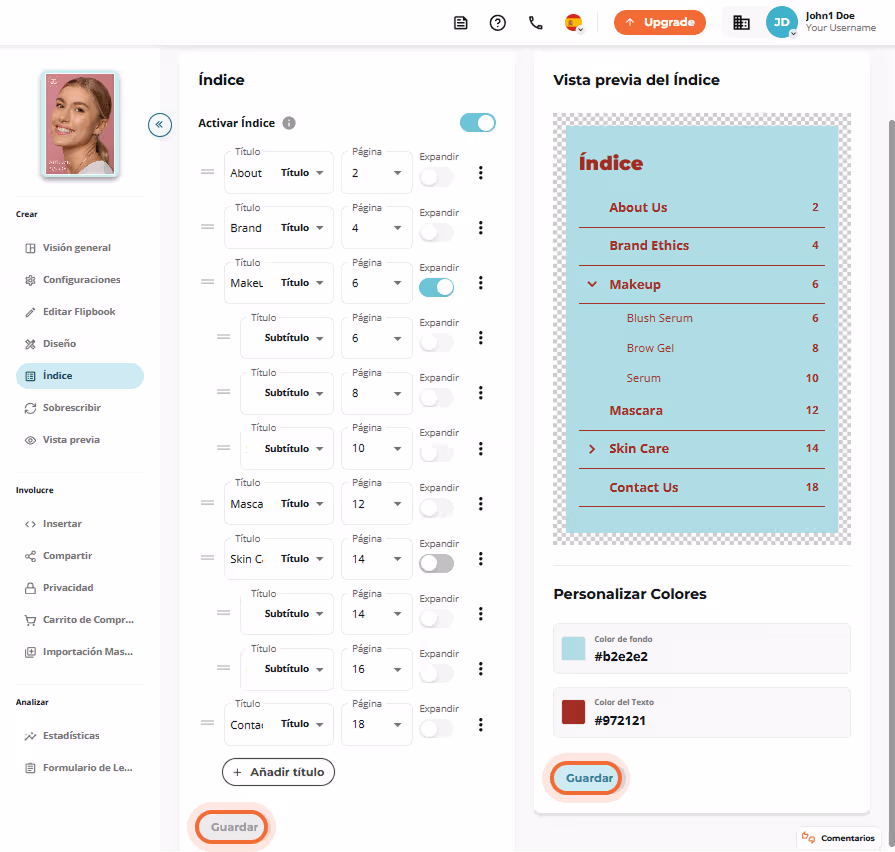This screenshot has height=852, width=895.
Task: Open three-dot menu for Brand row
Action: (x=481, y=228)
